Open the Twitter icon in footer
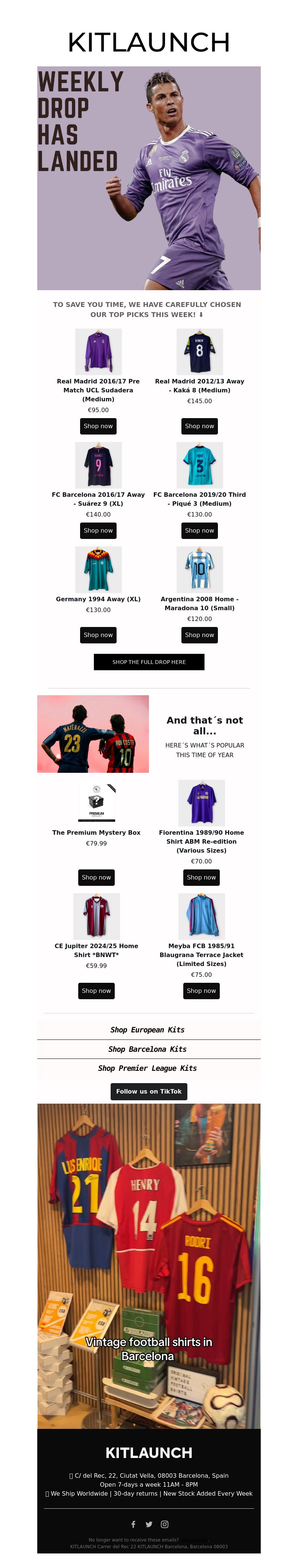 (149, 1524)
